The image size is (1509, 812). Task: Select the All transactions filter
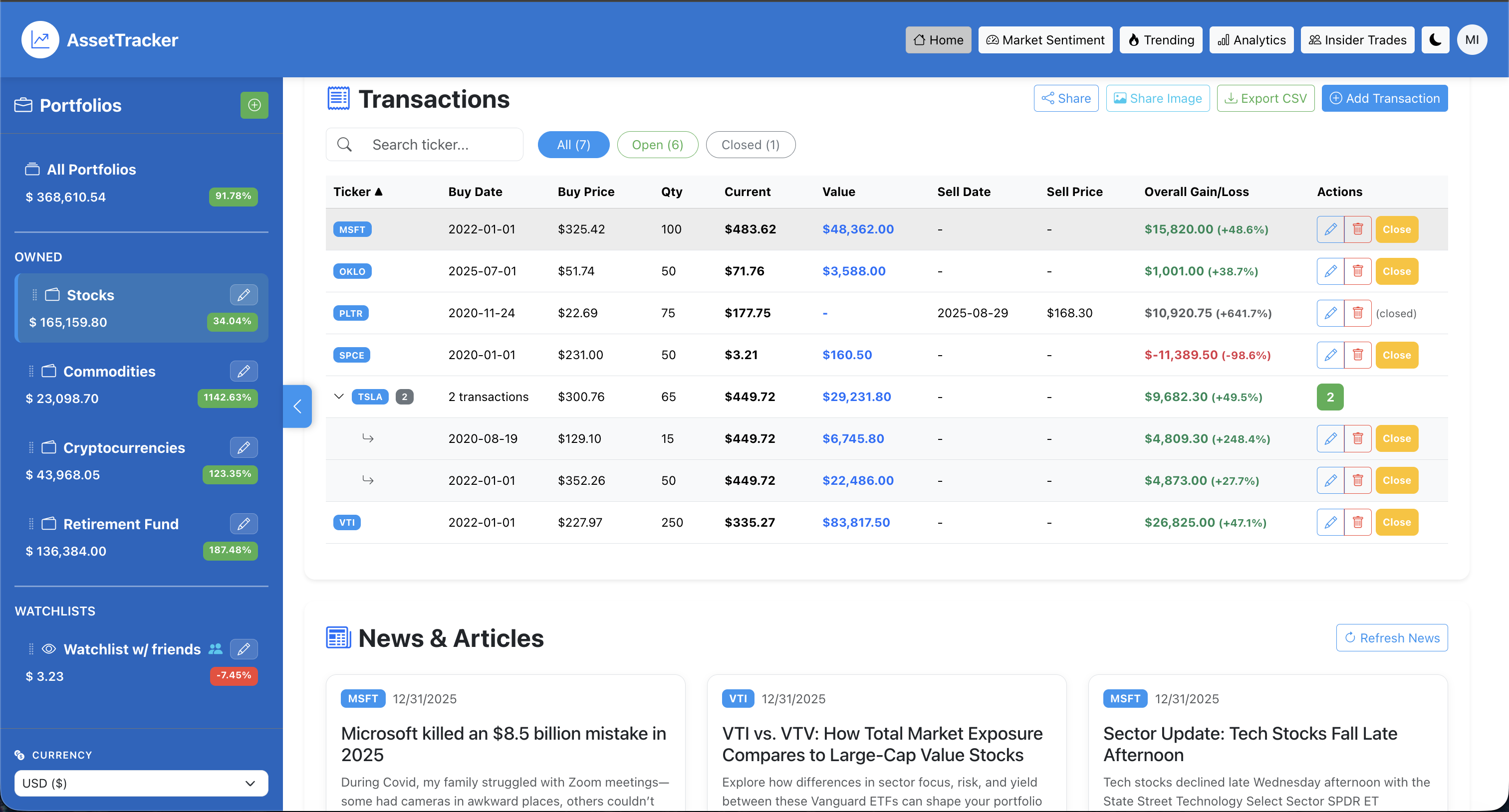[573, 145]
